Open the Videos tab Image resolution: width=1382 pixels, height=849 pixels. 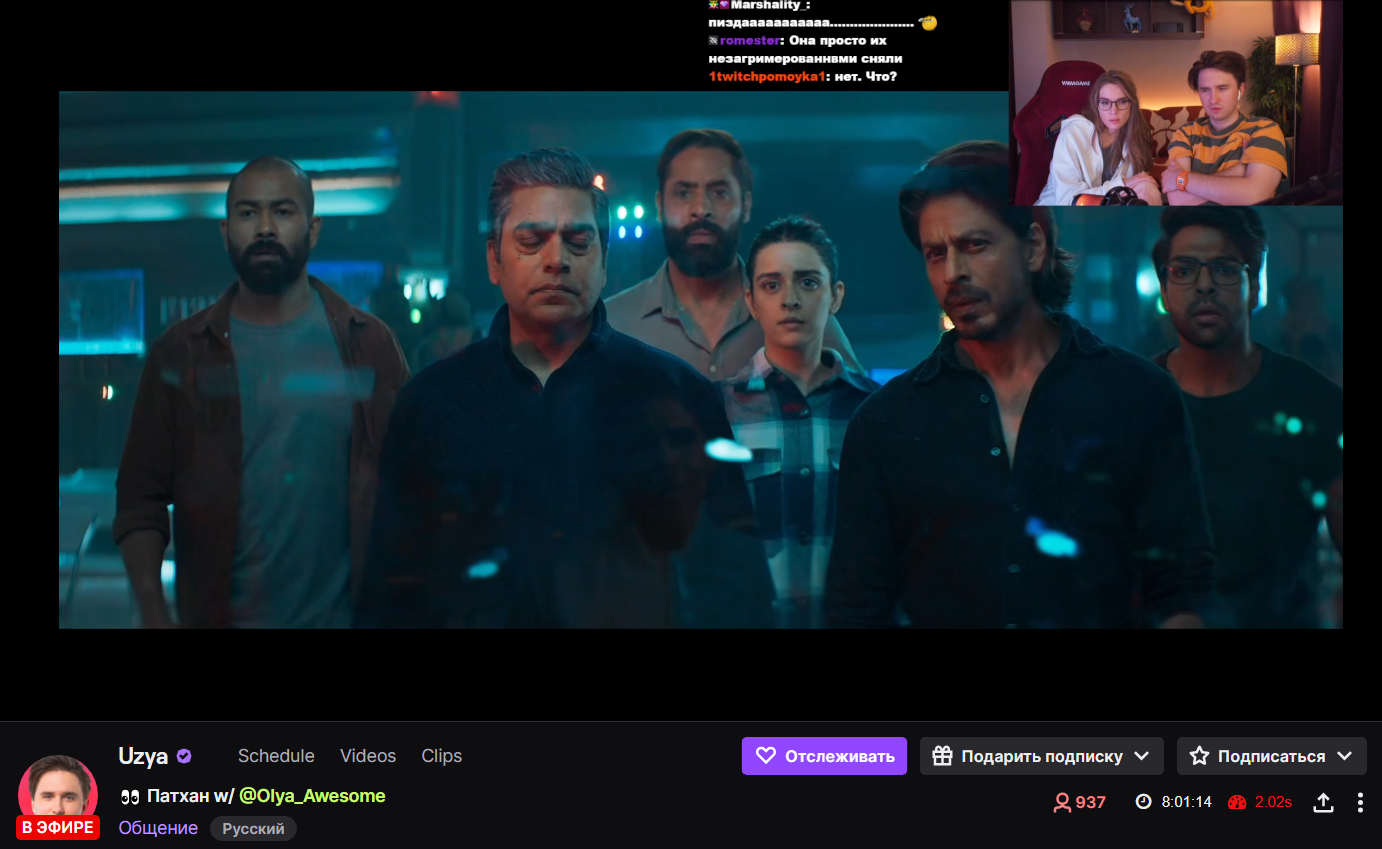click(368, 756)
